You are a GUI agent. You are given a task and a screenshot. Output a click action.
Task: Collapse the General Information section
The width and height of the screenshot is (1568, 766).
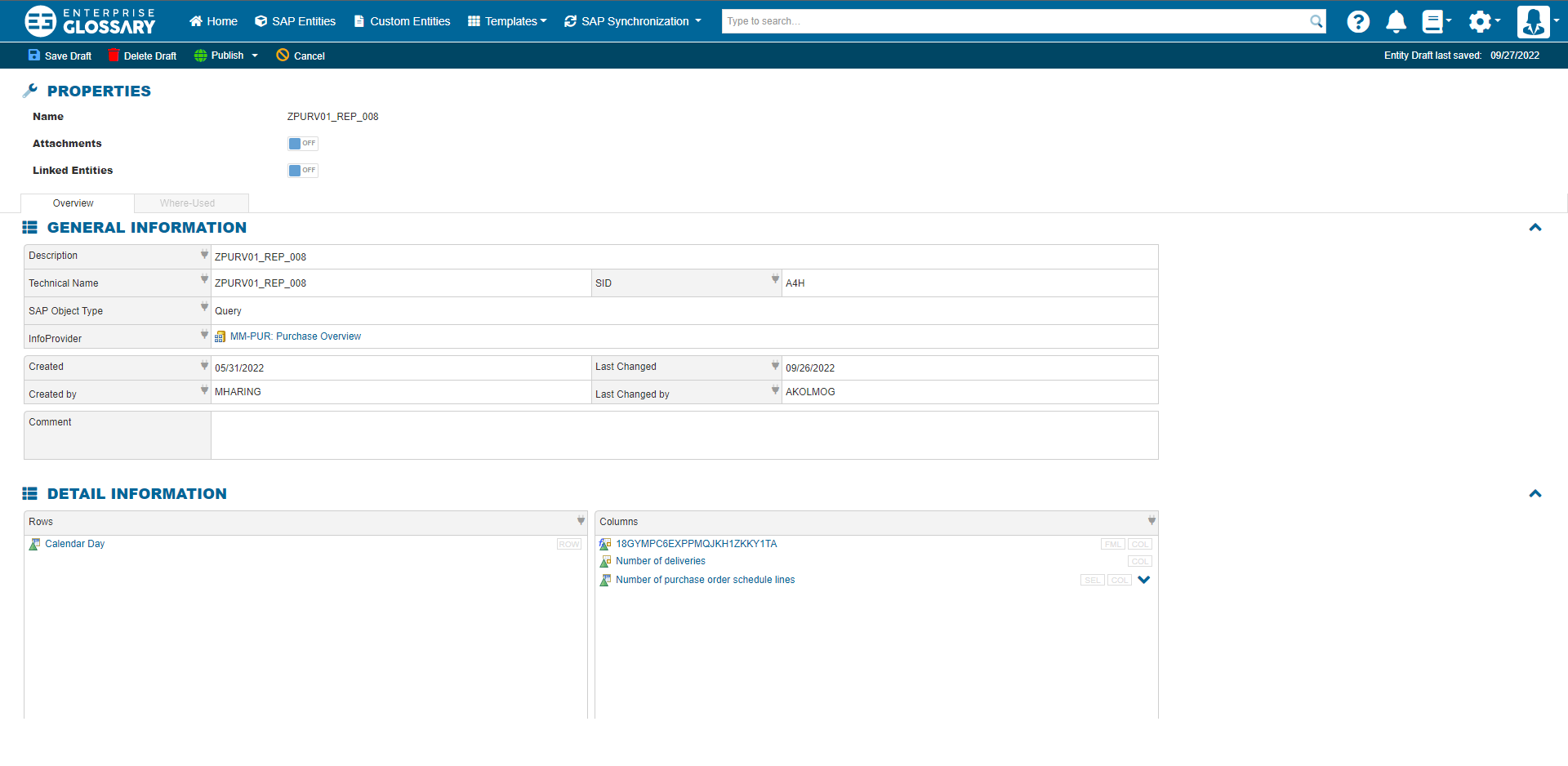pyautogui.click(x=1535, y=228)
